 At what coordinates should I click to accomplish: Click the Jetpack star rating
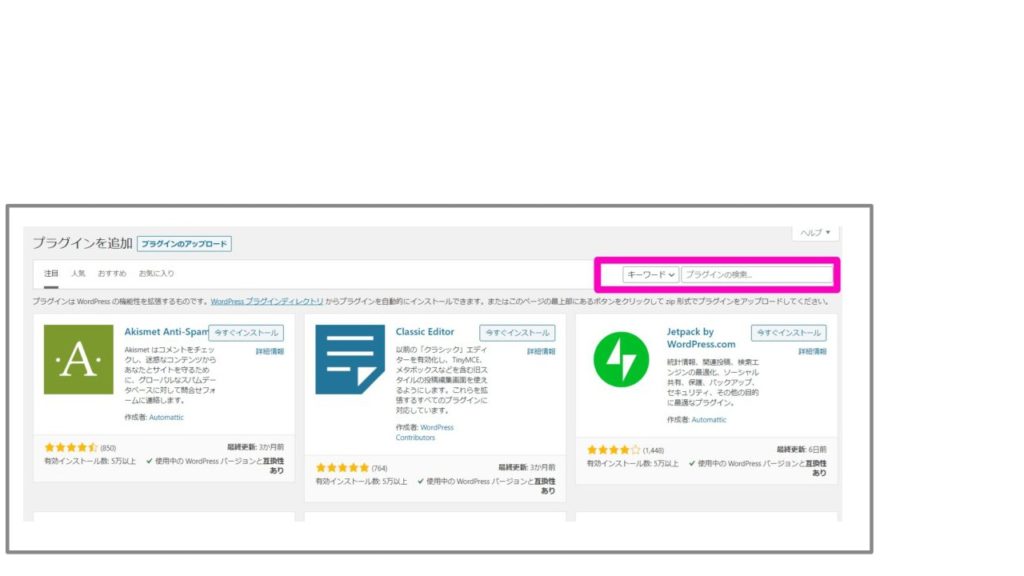[613, 450]
